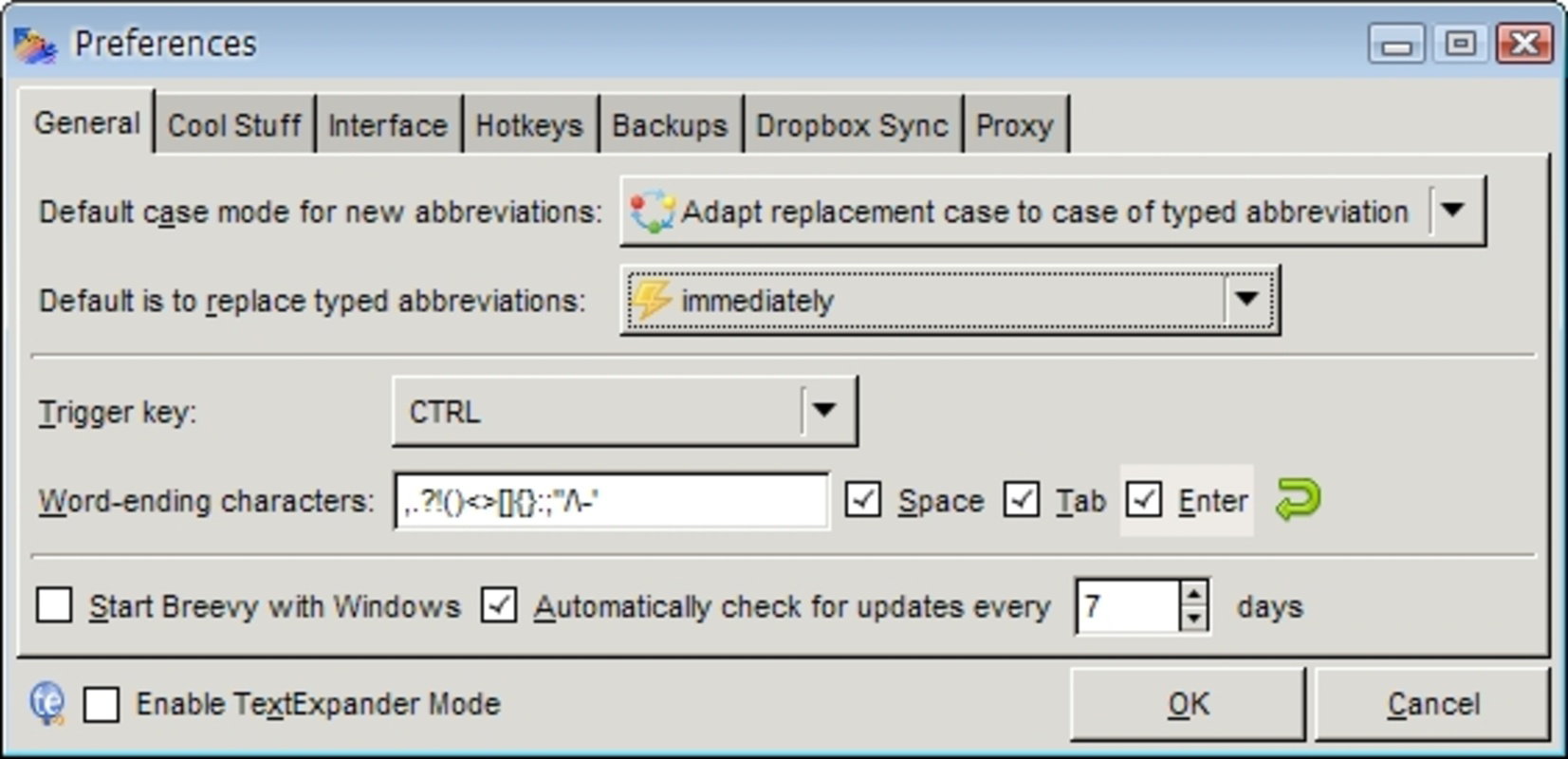The width and height of the screenshot is (1568, 759).
Task: Click the 'Trigger key:' label
Action: [118, 412]
